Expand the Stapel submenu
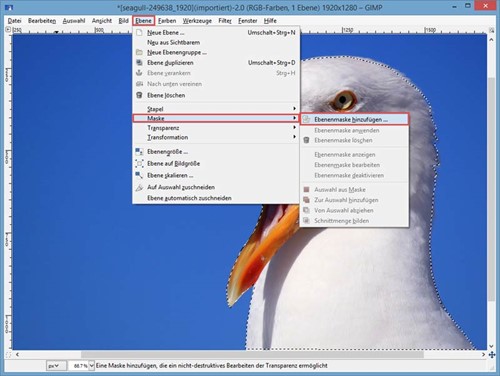This screenshot has height=376, width=500. (216, 109)
